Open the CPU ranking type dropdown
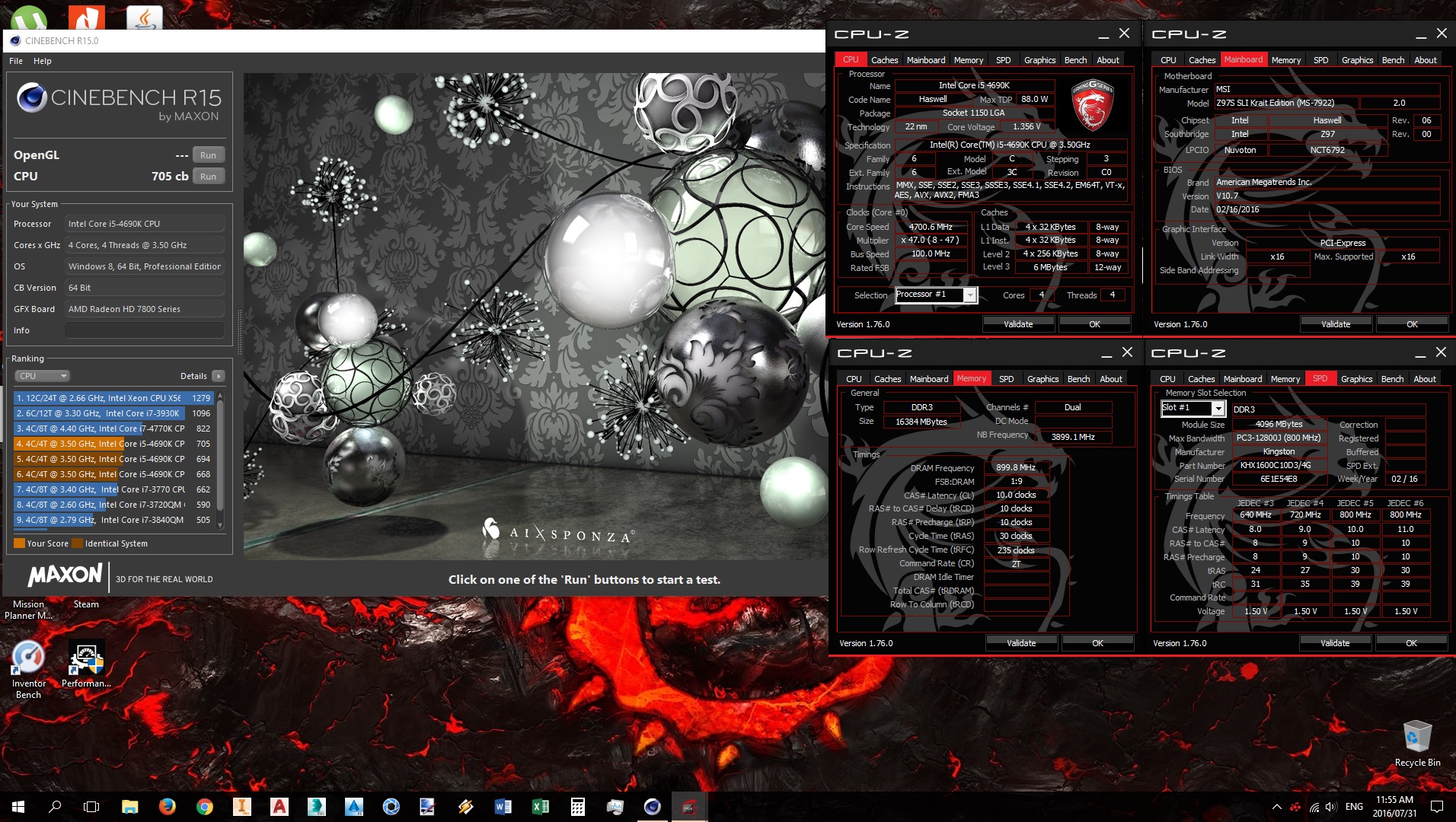This screenshot has width=1456, height=822. coord(43,376)
